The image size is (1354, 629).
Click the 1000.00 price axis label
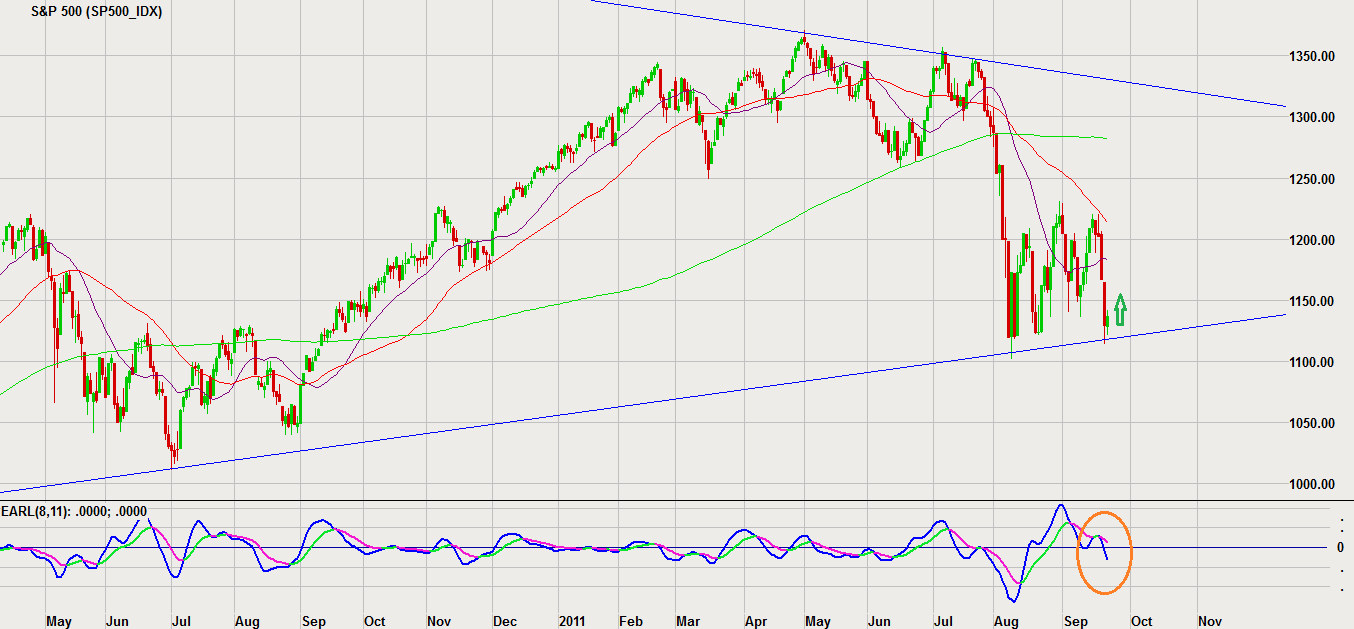tap(1313, 484)
